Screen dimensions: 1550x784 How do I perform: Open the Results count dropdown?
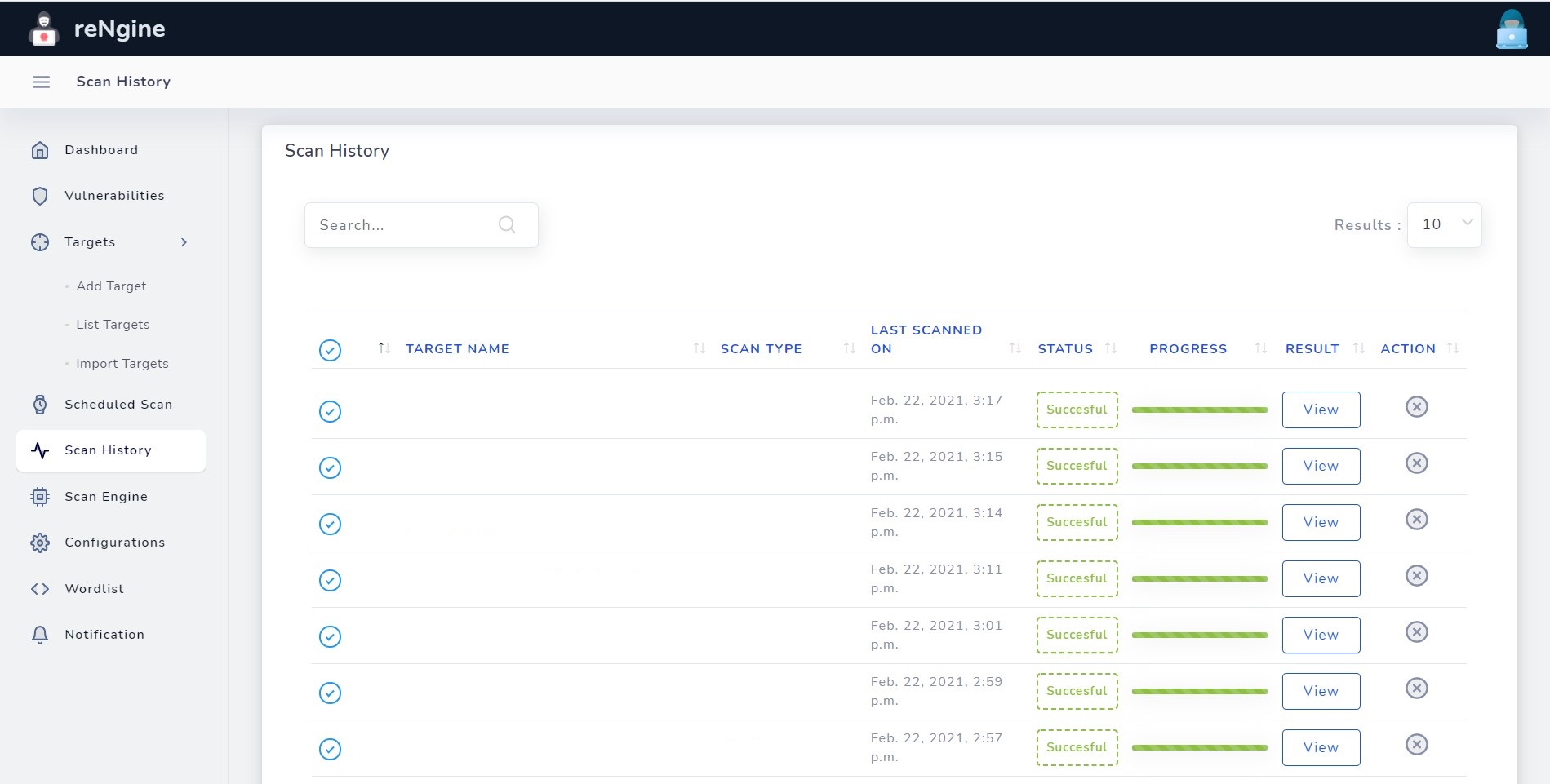[1445, 224]
